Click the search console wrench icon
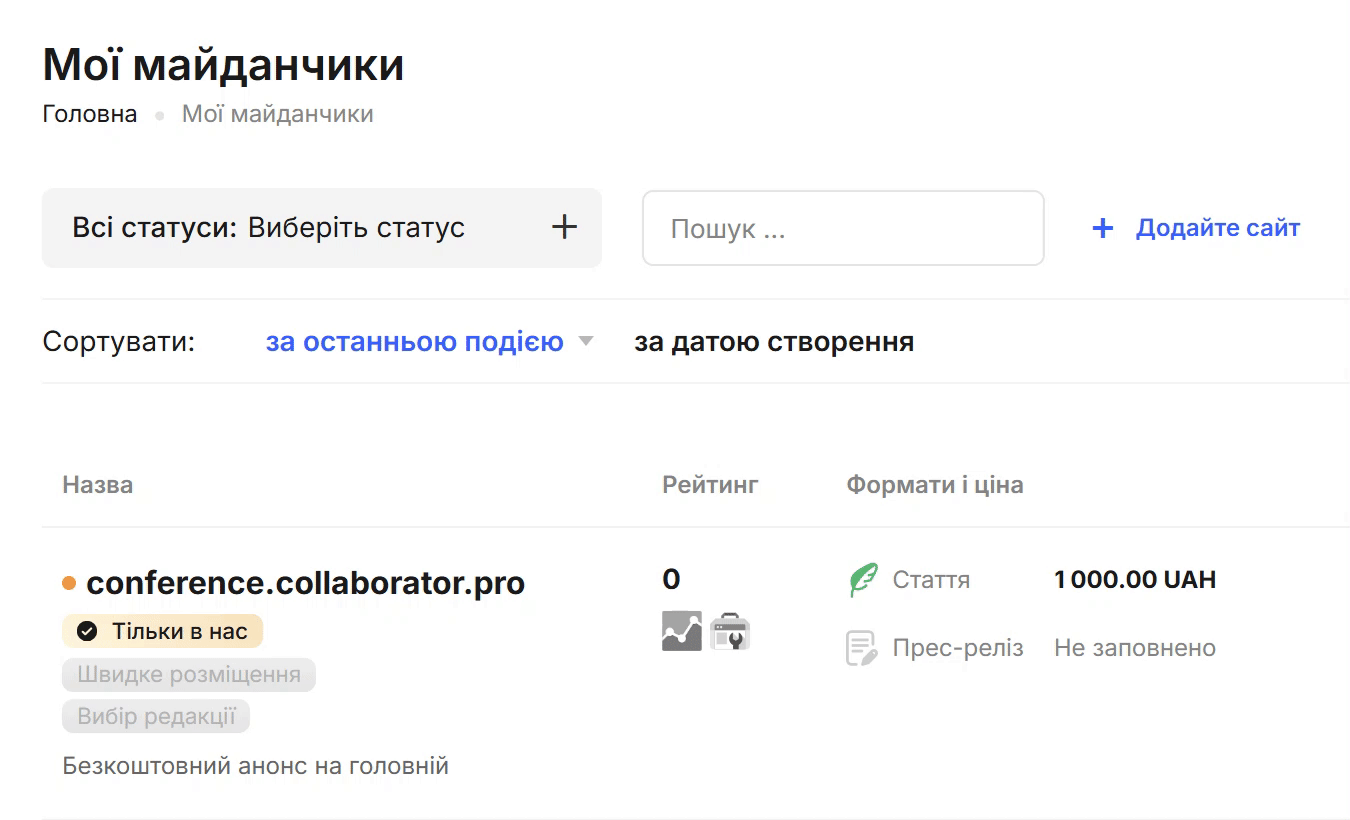Viewport: 1350px width, 820px height. 730,631
